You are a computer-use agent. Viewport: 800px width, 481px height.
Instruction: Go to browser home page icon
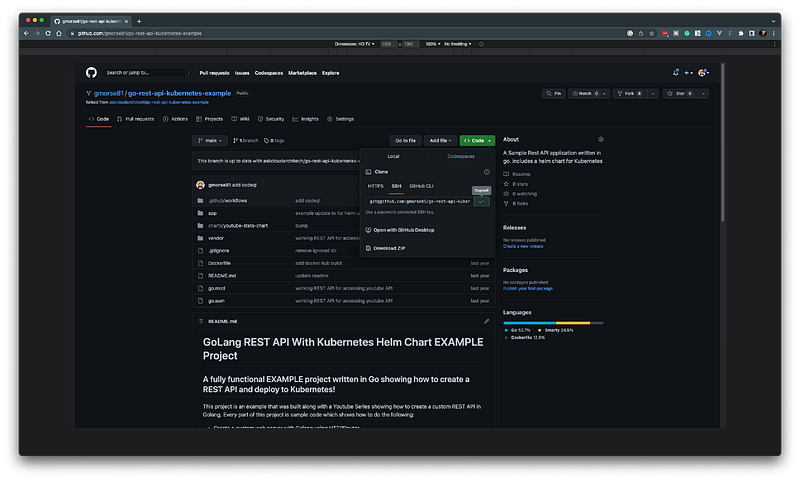[59, 33]
